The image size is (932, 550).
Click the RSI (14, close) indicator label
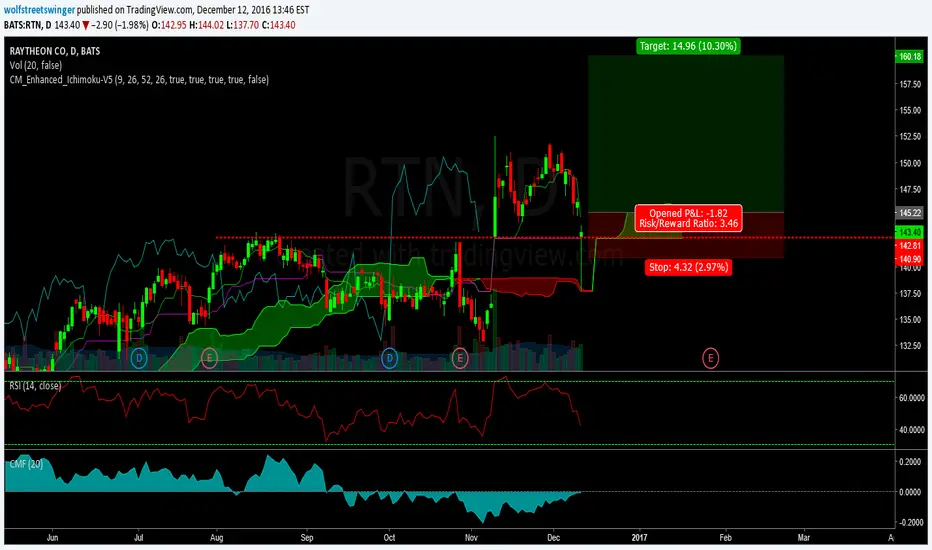pyautogui.click(x=35, y=386)
